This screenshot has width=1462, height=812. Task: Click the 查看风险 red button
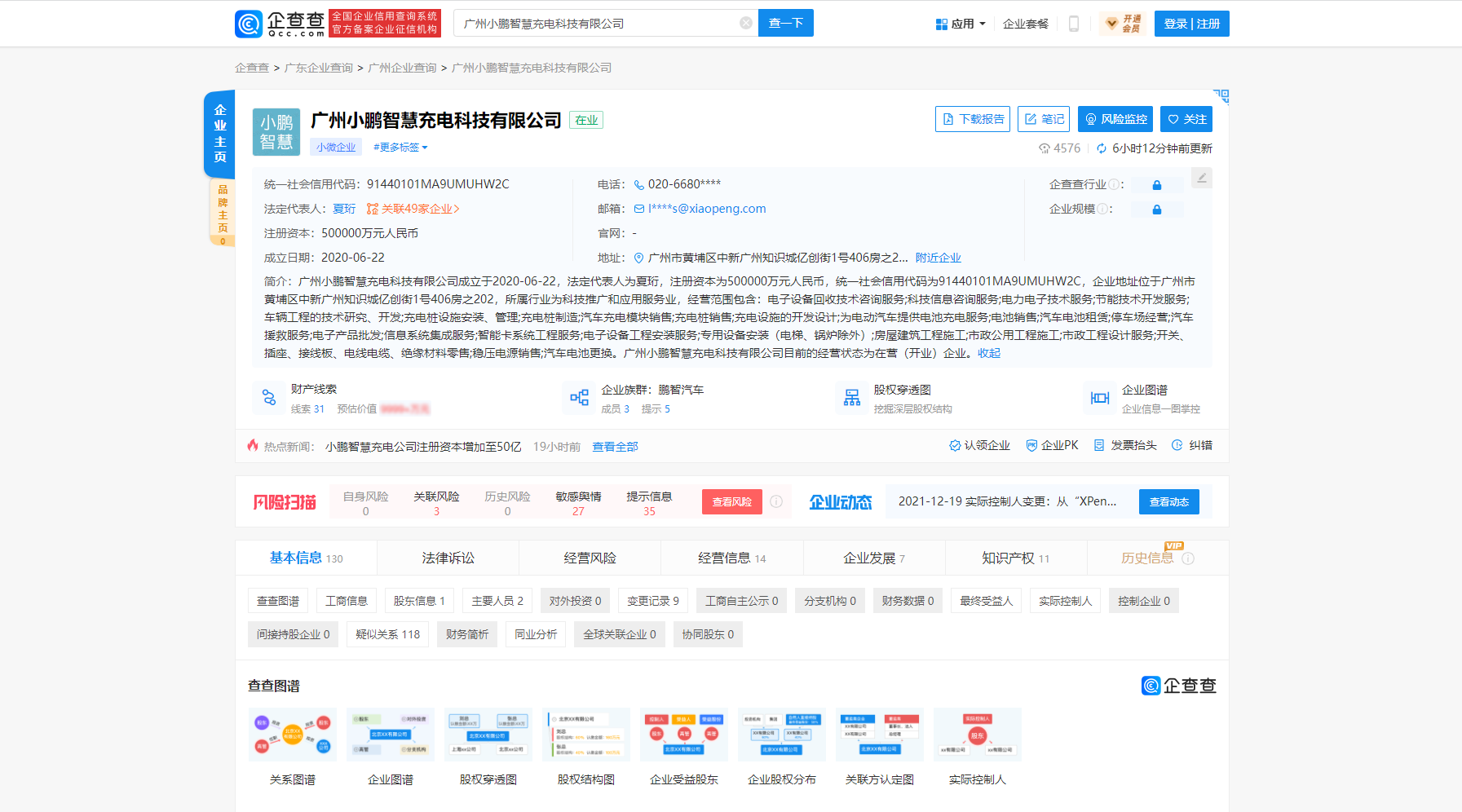pos(731,501)
